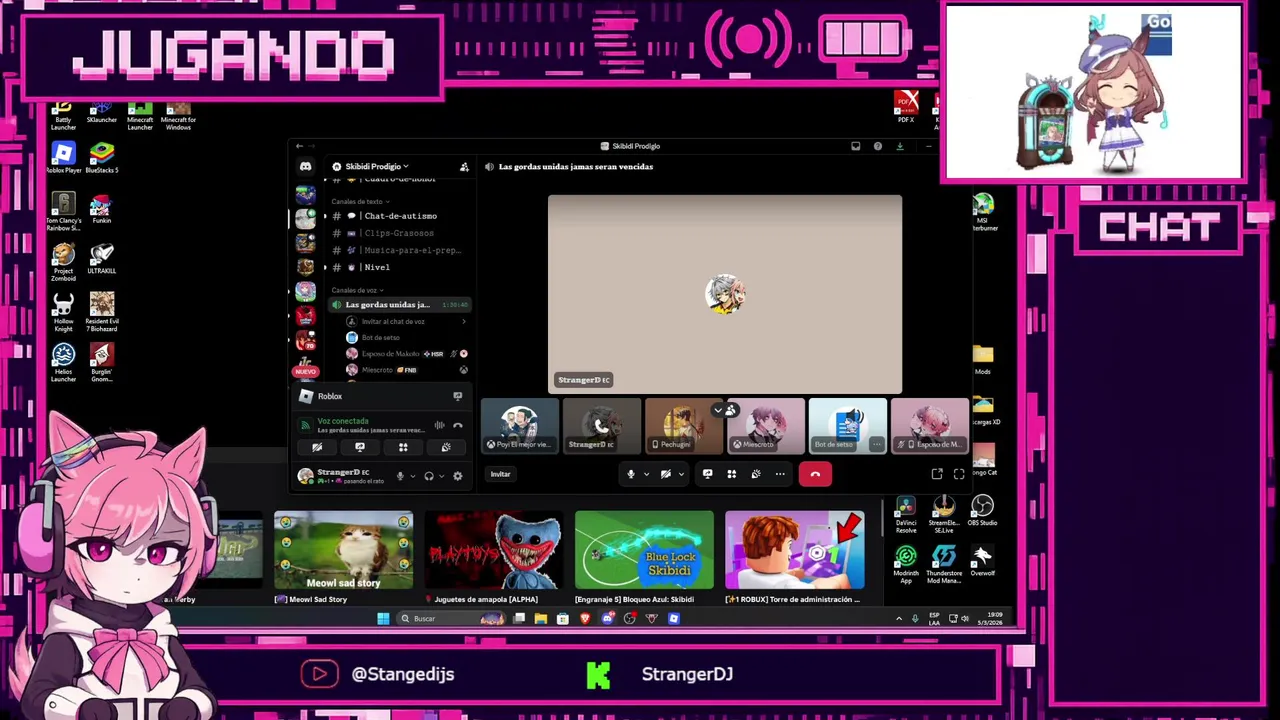Open the Clips-Grasosos text channel
Image resolution: width=1280 pixels, height=720 pixels.
[399, 233]
